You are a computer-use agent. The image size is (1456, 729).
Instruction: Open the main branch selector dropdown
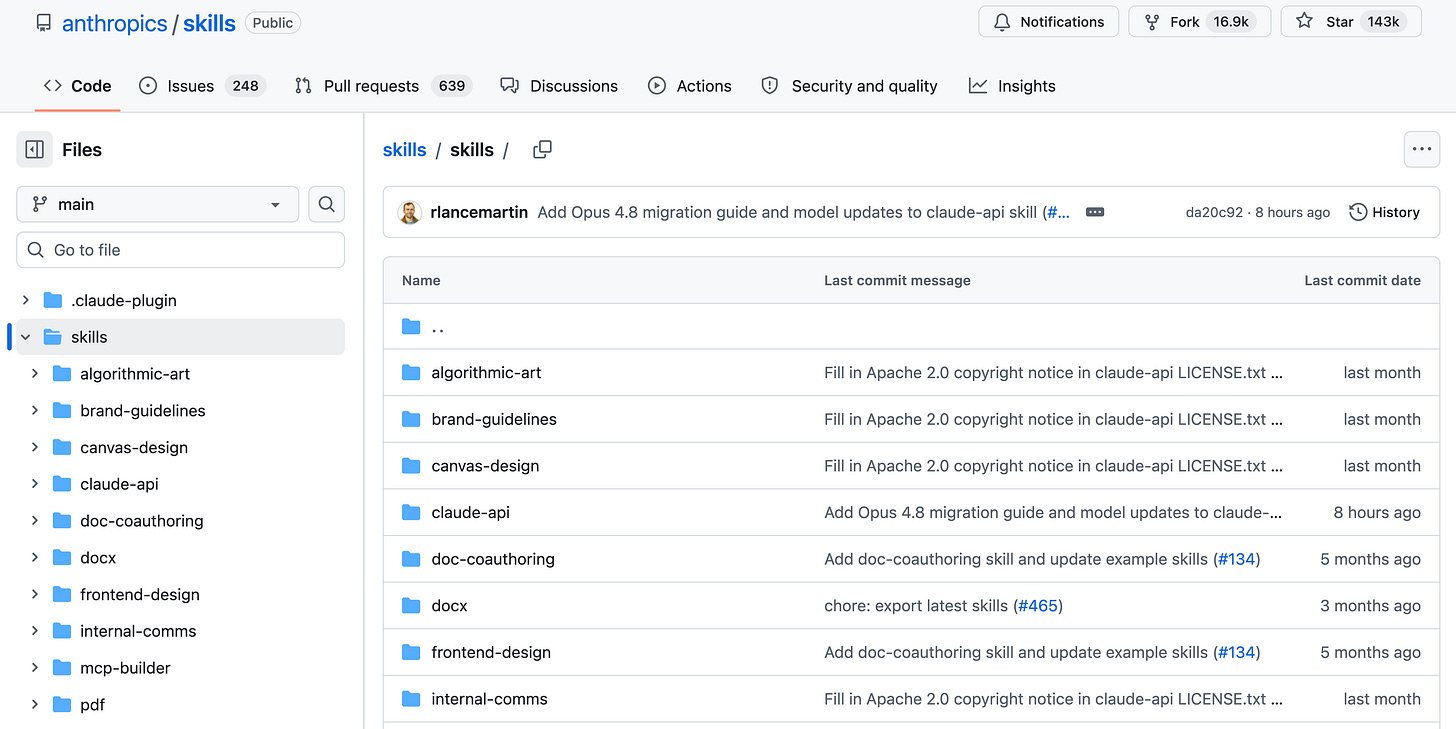pyautogui.click(x=157, y=204)
